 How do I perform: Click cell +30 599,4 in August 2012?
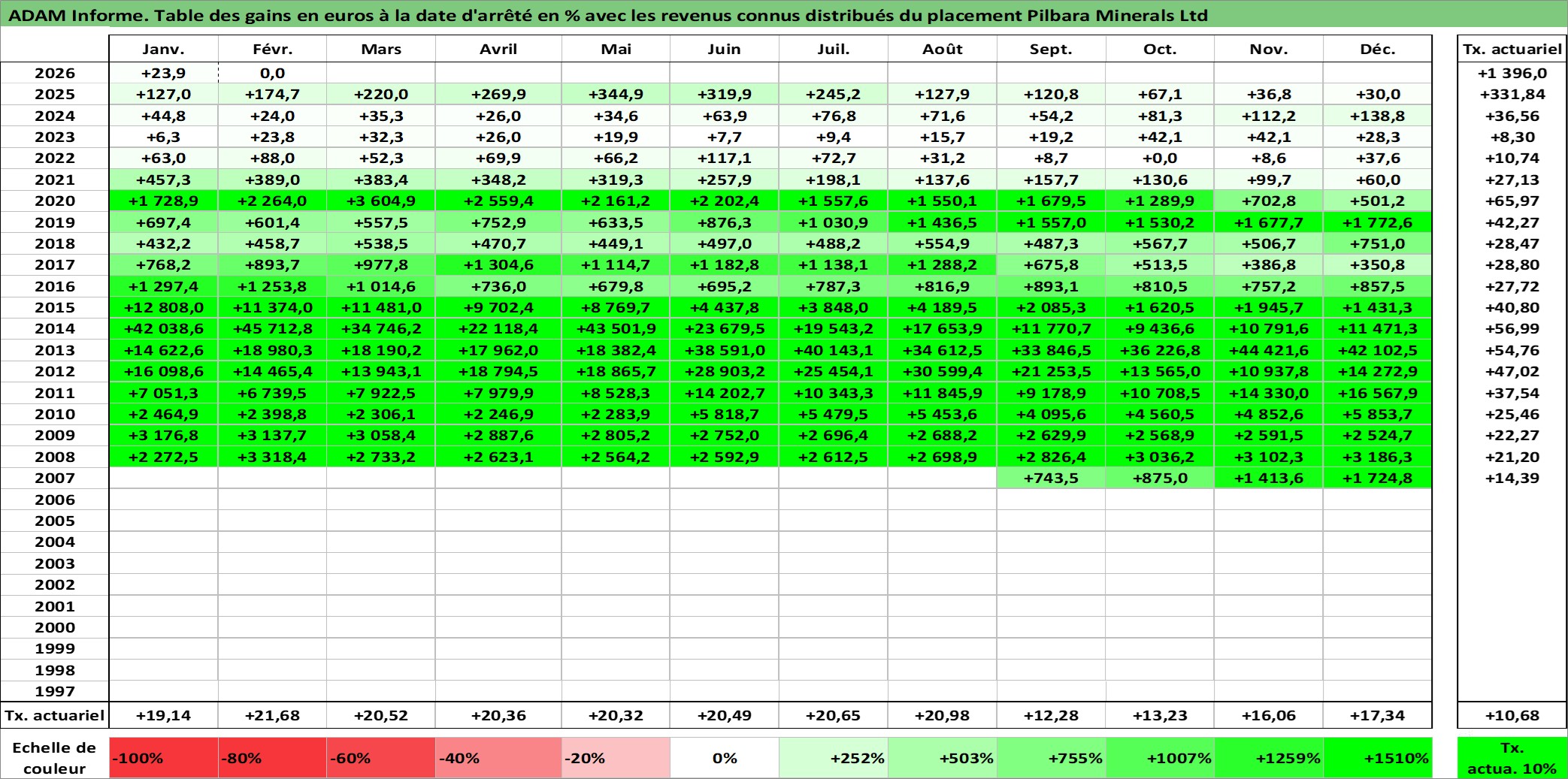[x=943, y=371]
